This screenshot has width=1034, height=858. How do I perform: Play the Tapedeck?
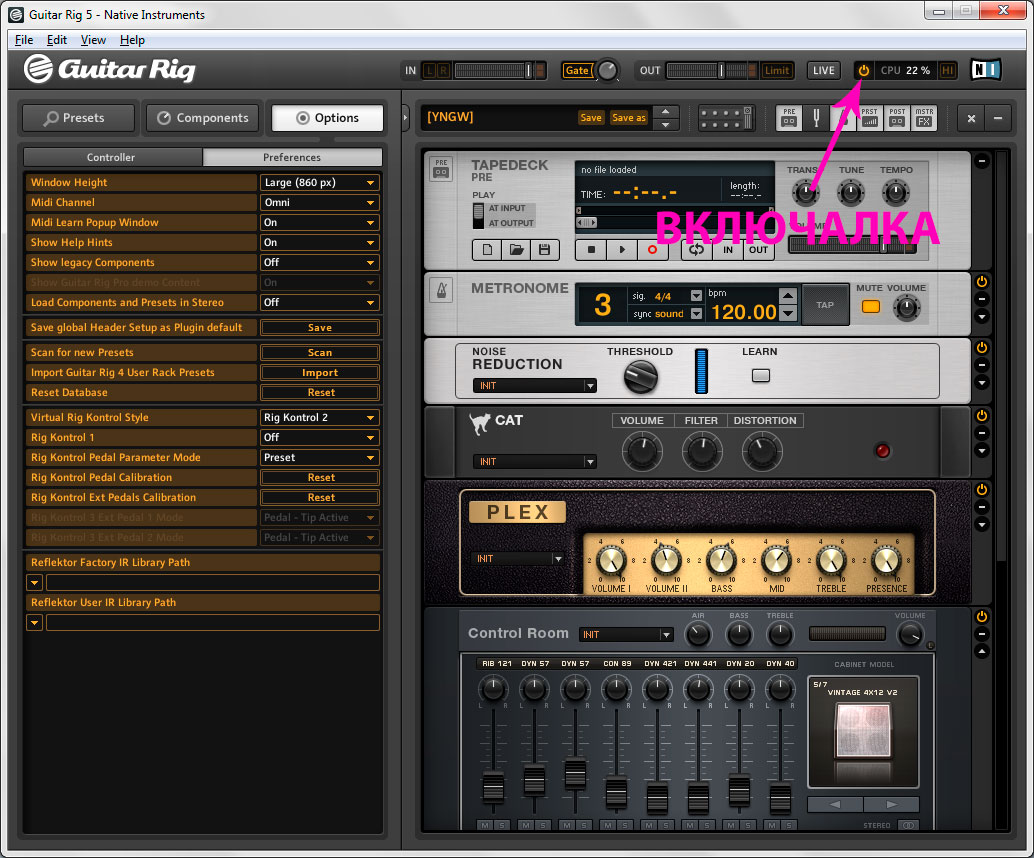tap(622, 250)
